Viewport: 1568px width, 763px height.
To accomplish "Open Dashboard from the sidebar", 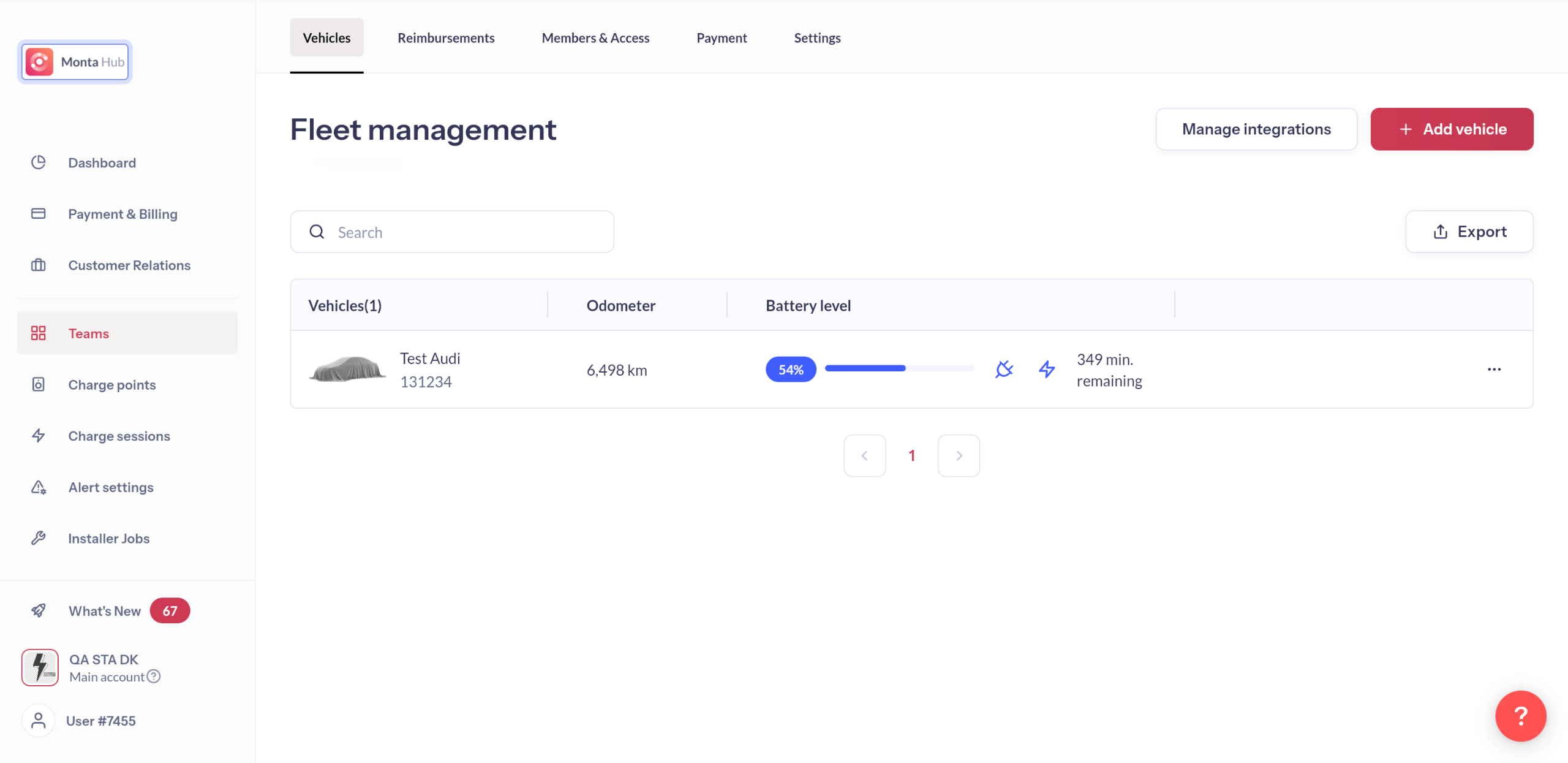I will click(102, 163).
